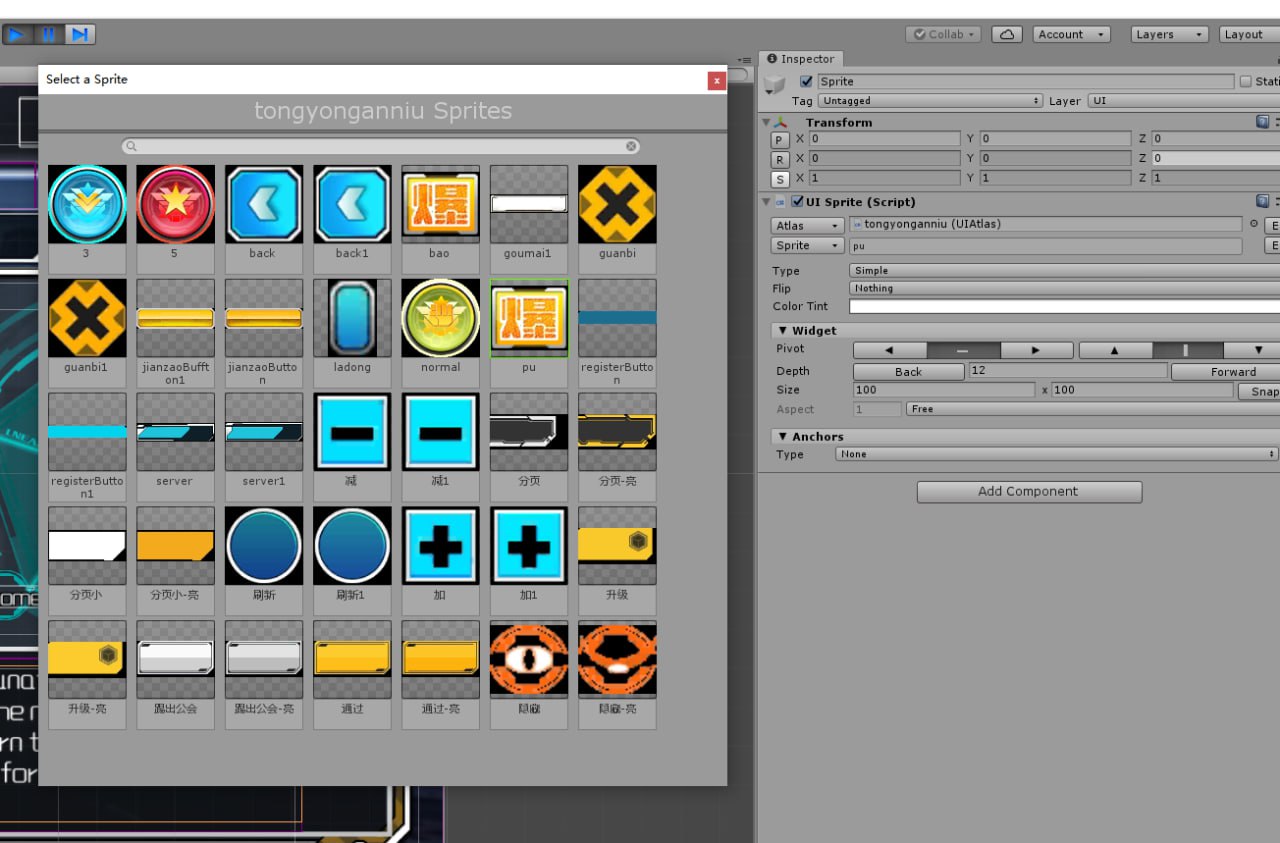Collapse the Widget section
This screenshot has height=843, width=1280.
[782, 331]
